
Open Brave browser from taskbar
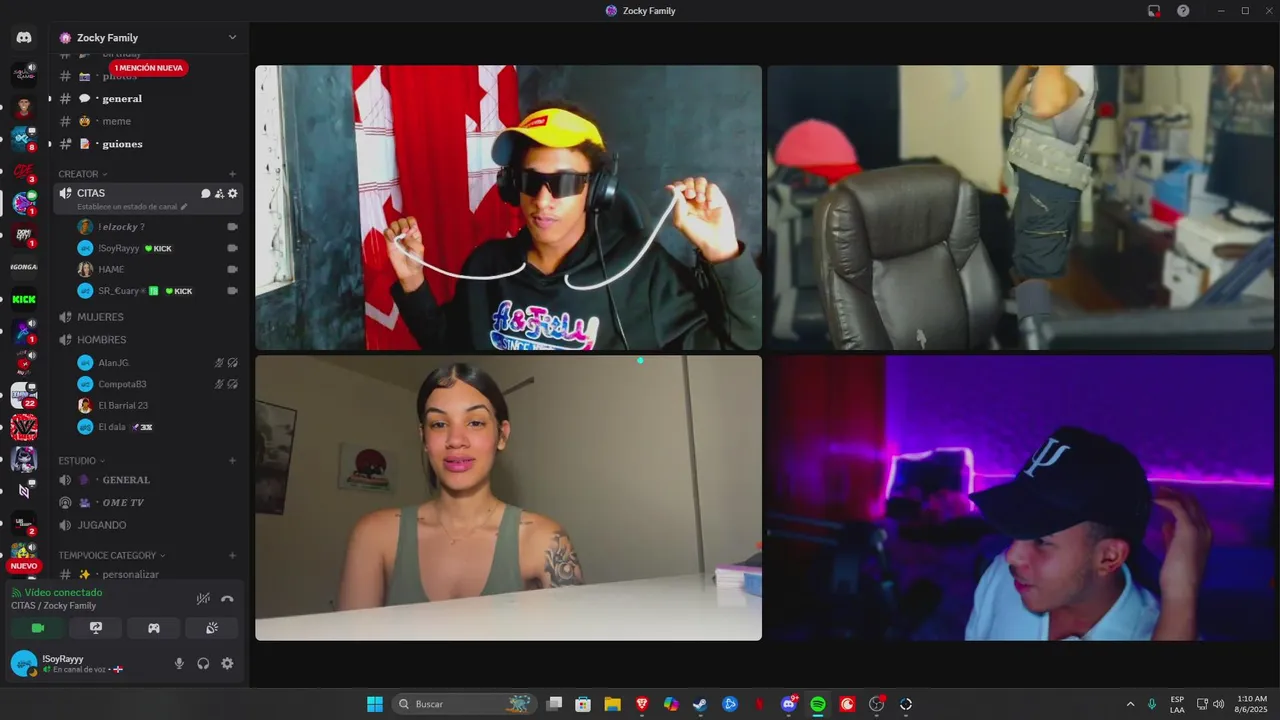(642, 704)
